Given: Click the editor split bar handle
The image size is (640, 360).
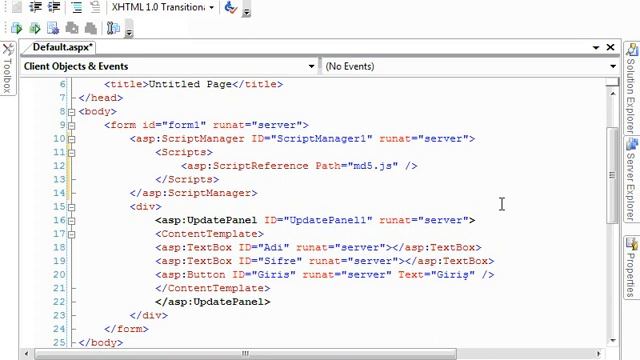Looking at the screenshot, I should [x=613, y=82].
